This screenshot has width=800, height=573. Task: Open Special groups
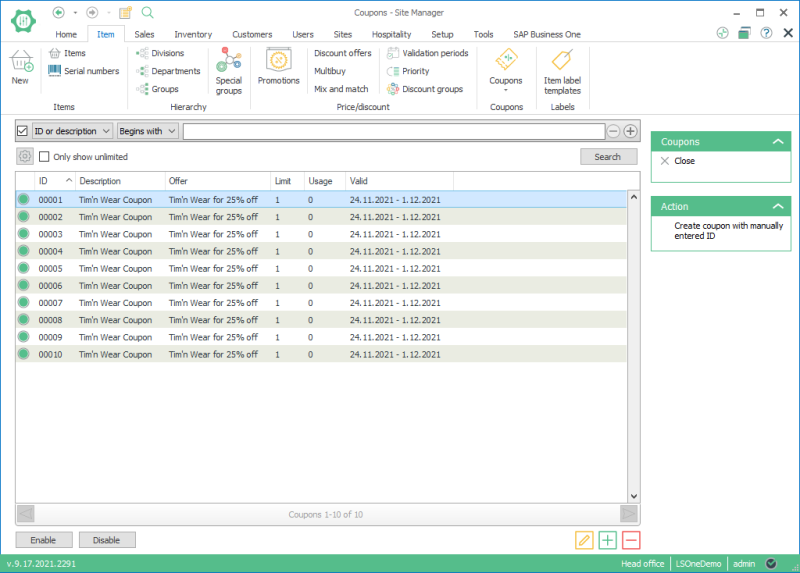pos(229,71)
